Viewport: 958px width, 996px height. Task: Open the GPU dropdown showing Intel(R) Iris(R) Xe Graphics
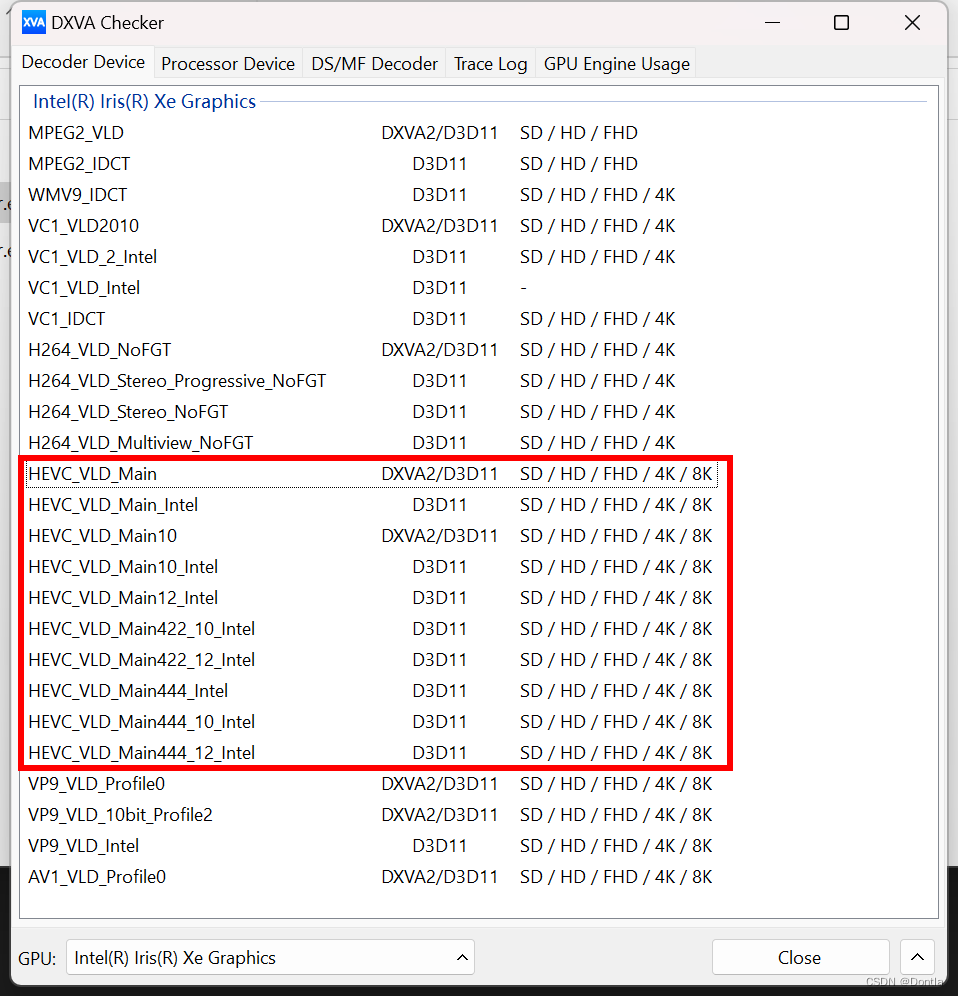click(271, 957)
